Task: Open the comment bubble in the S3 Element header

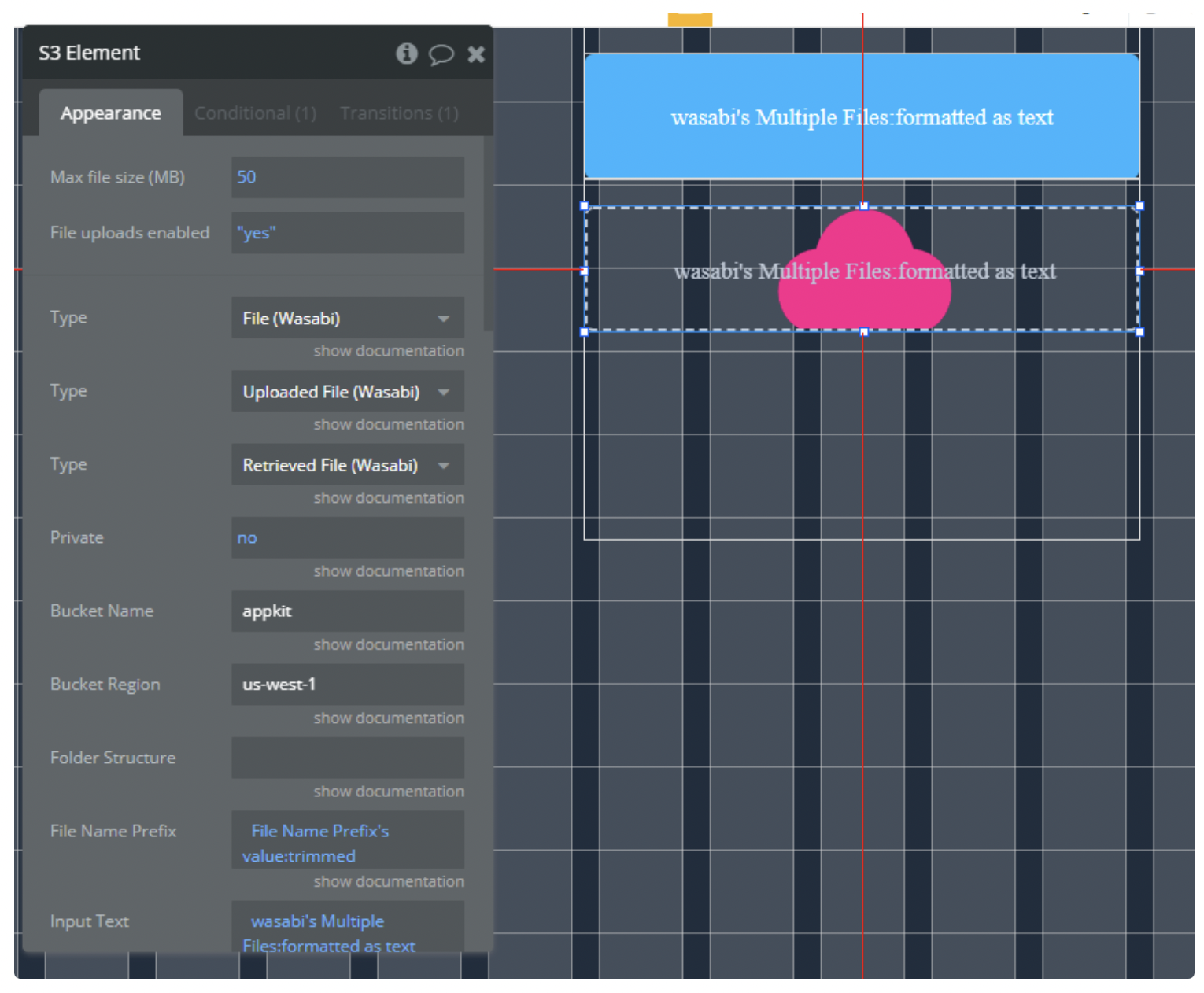Action: coord(441,54)
